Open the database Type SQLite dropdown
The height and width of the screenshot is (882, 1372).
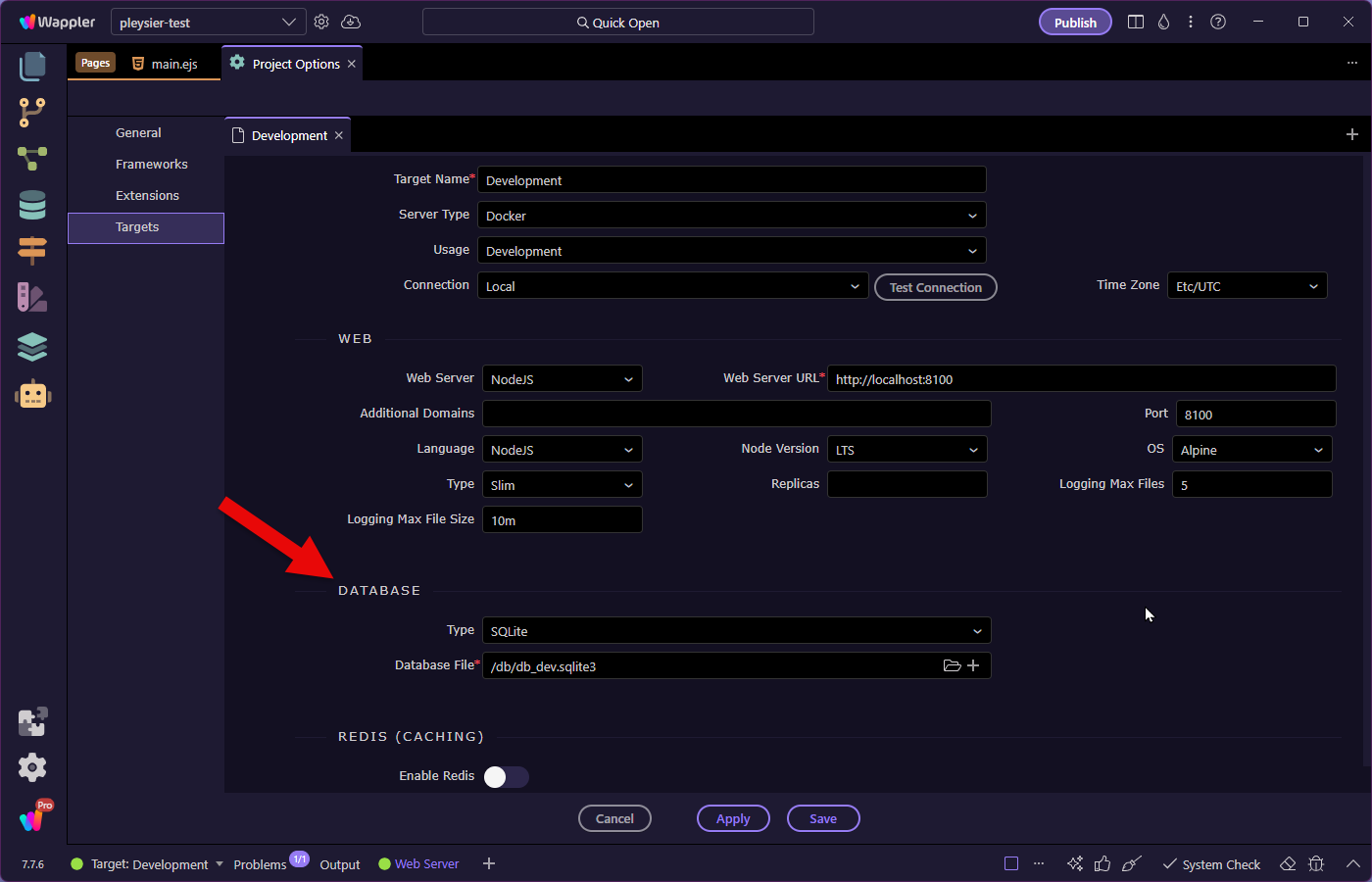click(736, 631)
